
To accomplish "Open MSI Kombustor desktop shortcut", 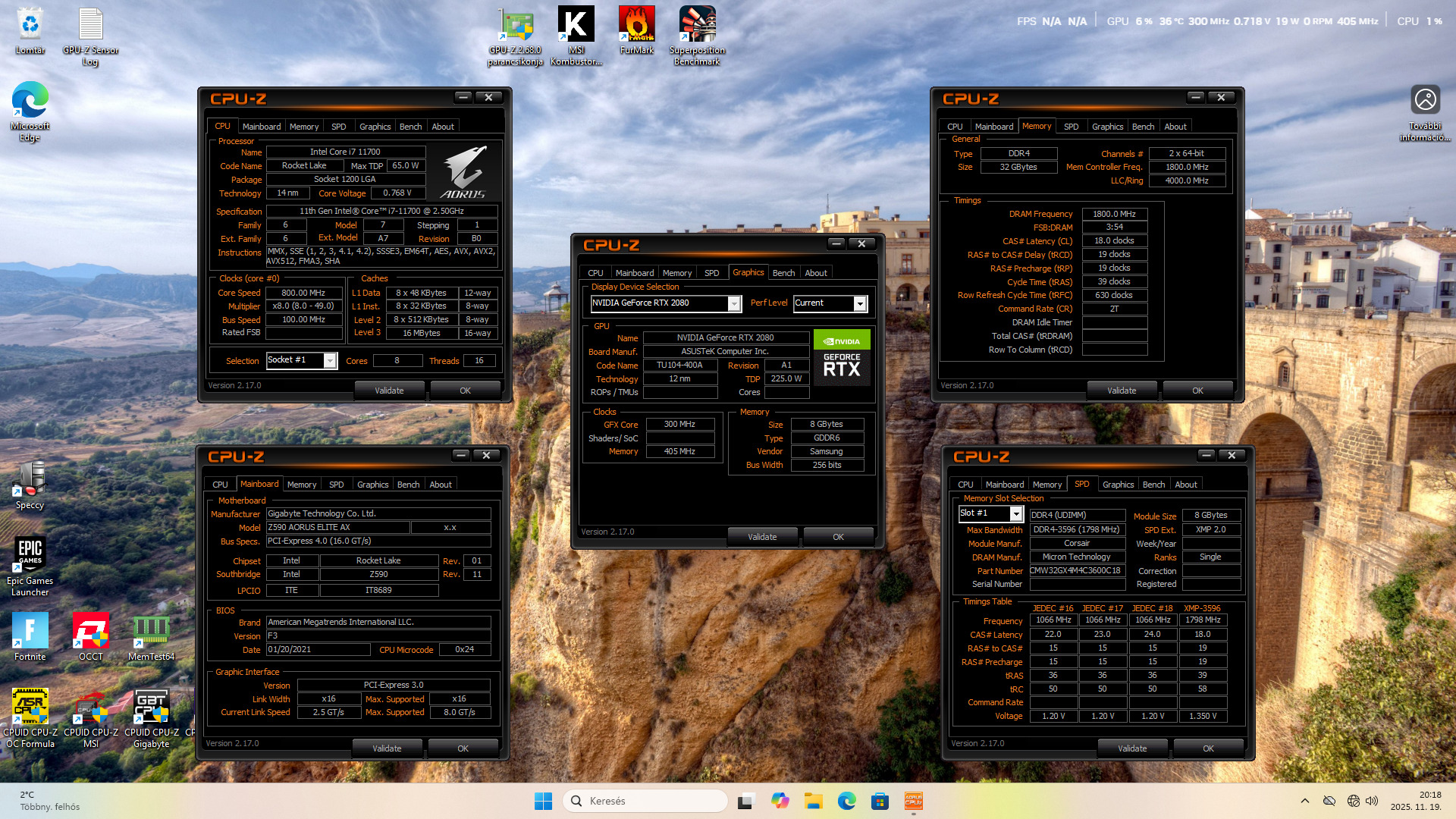I will tap(576, 25).
